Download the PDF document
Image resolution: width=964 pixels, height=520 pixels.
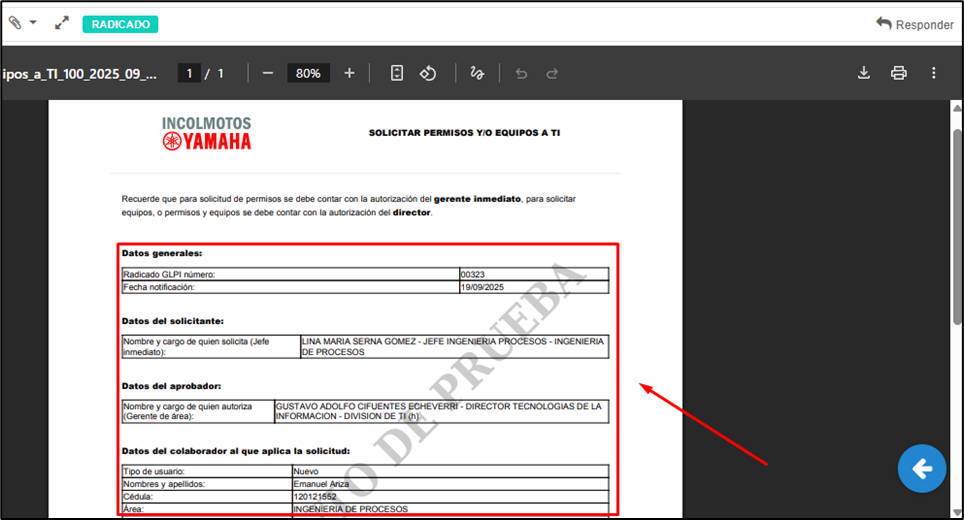(x=864, y=73)
